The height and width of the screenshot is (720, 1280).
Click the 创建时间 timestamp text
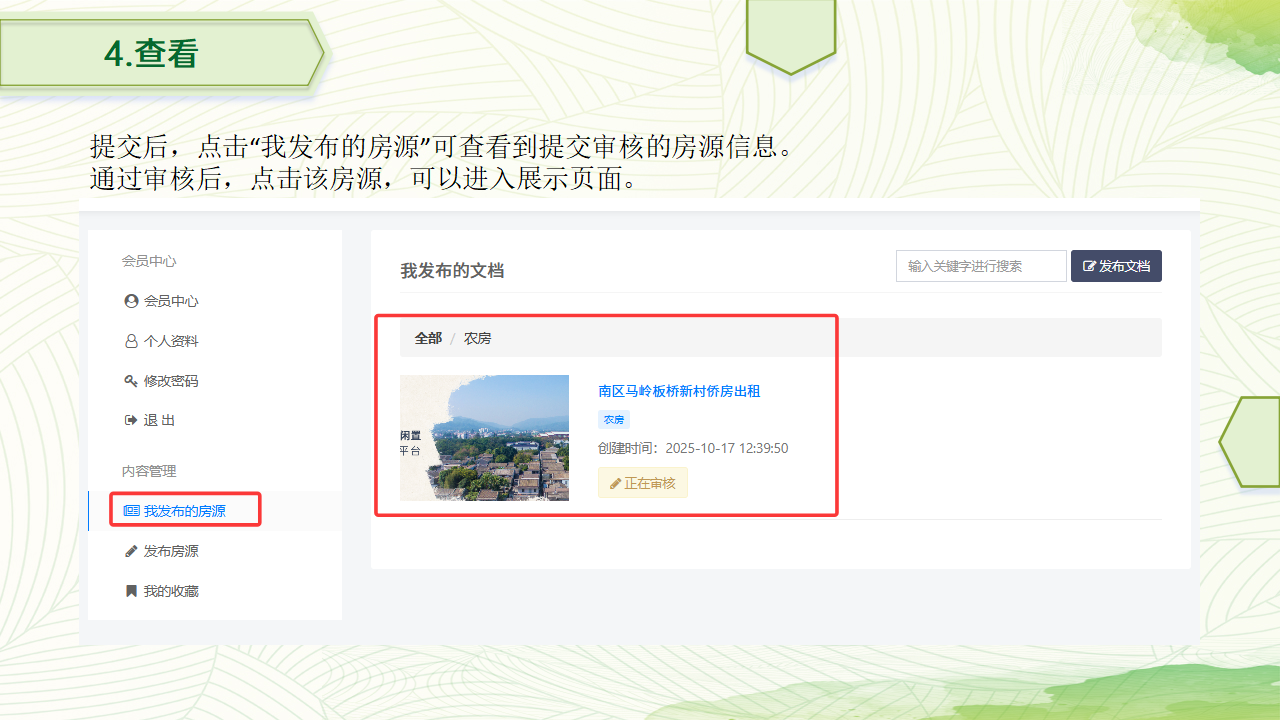tap(693, 448)
